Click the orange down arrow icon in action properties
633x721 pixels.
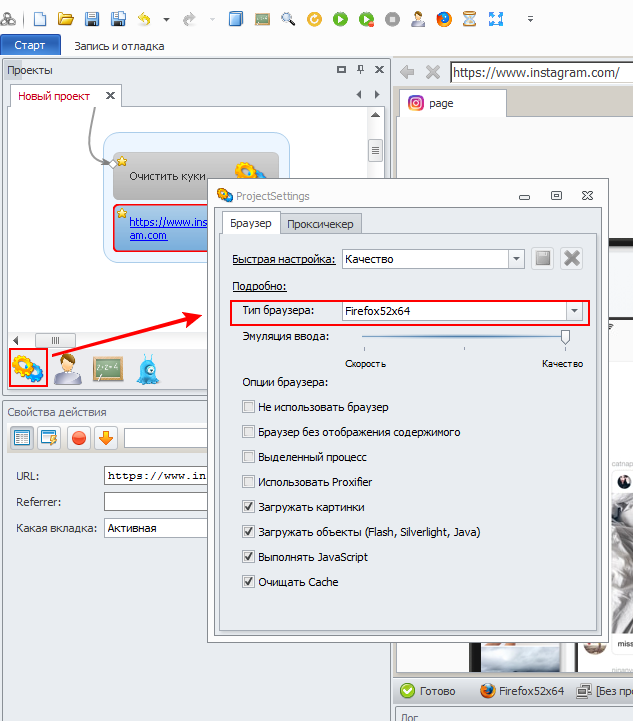[x=106, y=438]
